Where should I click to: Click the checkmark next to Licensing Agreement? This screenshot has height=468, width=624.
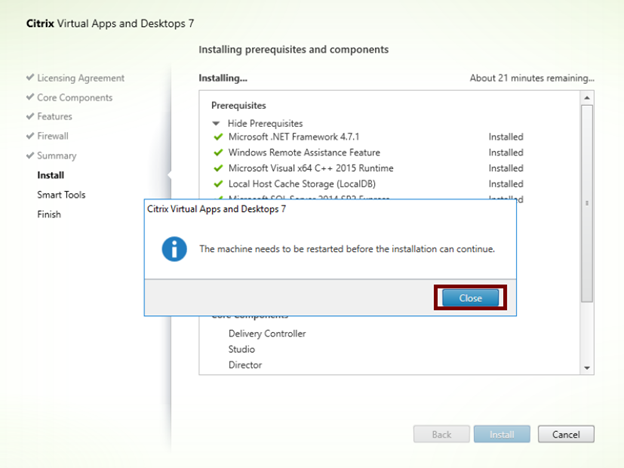(x=30, y=77)
